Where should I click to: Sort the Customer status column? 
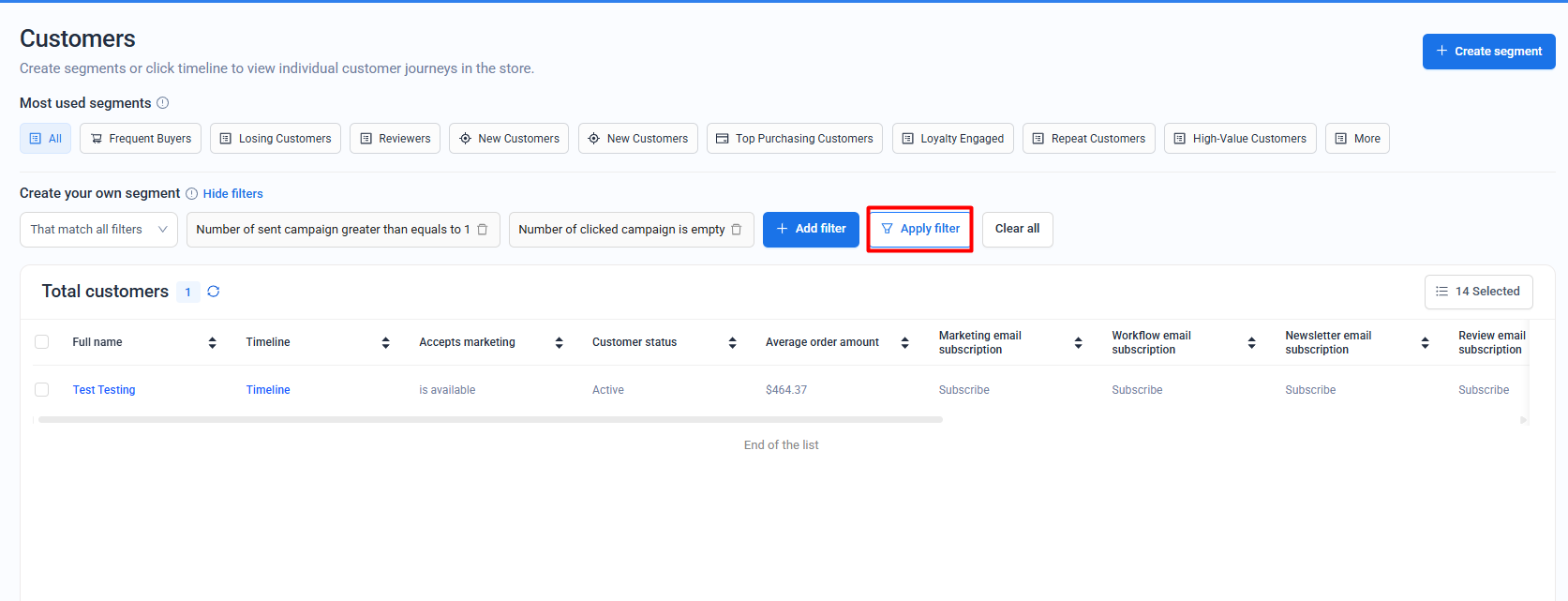point(732,342)
